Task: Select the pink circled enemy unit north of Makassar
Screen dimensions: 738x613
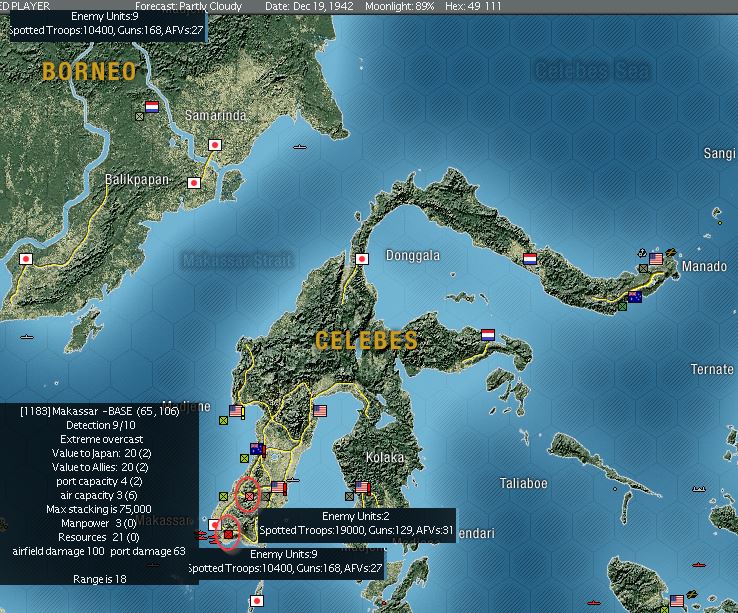Action: point(249,496)
